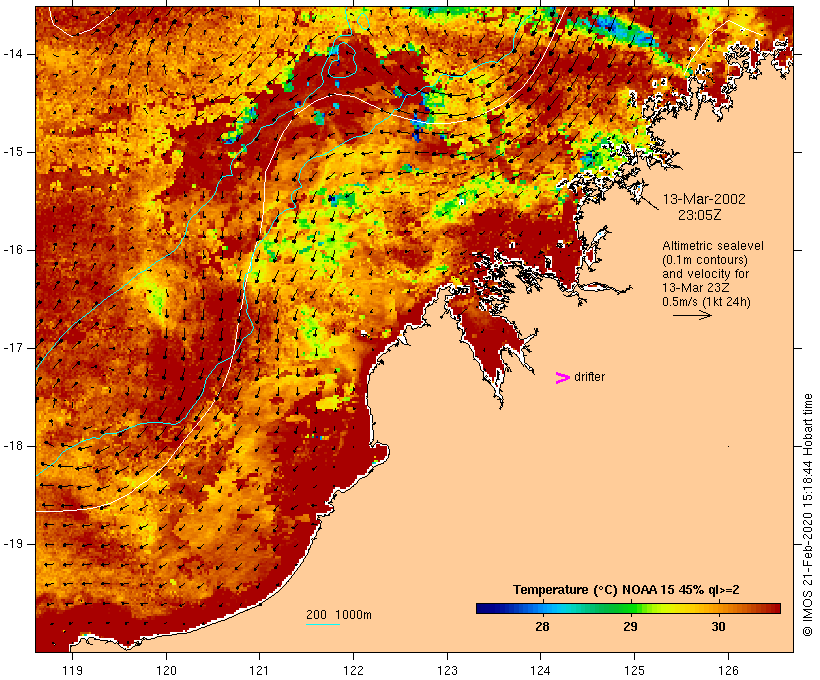
Task: Click the latitude axis label '-18'
Action: click(x=12, y=446)
